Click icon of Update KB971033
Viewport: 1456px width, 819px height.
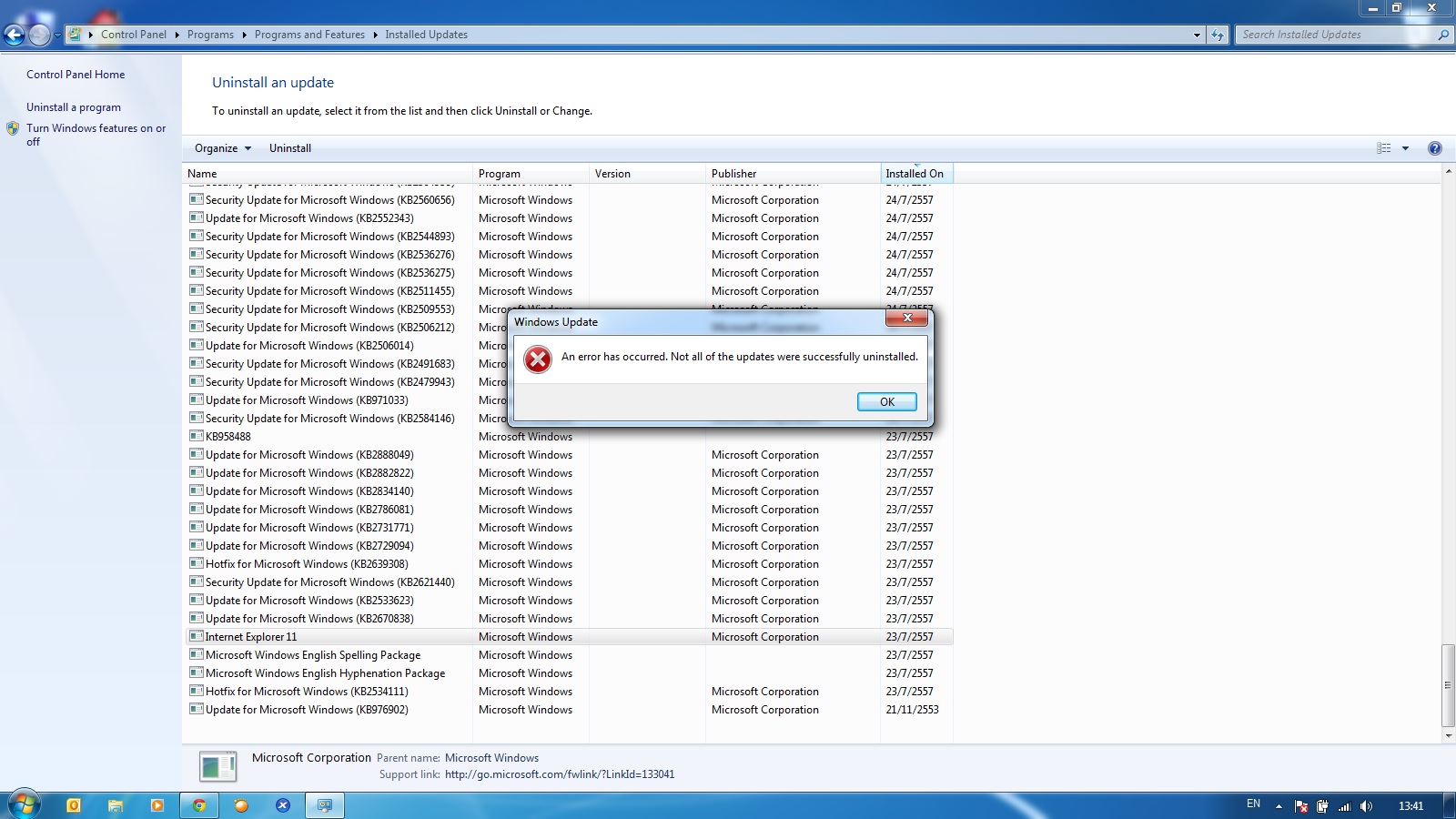[x=196, y=399]
